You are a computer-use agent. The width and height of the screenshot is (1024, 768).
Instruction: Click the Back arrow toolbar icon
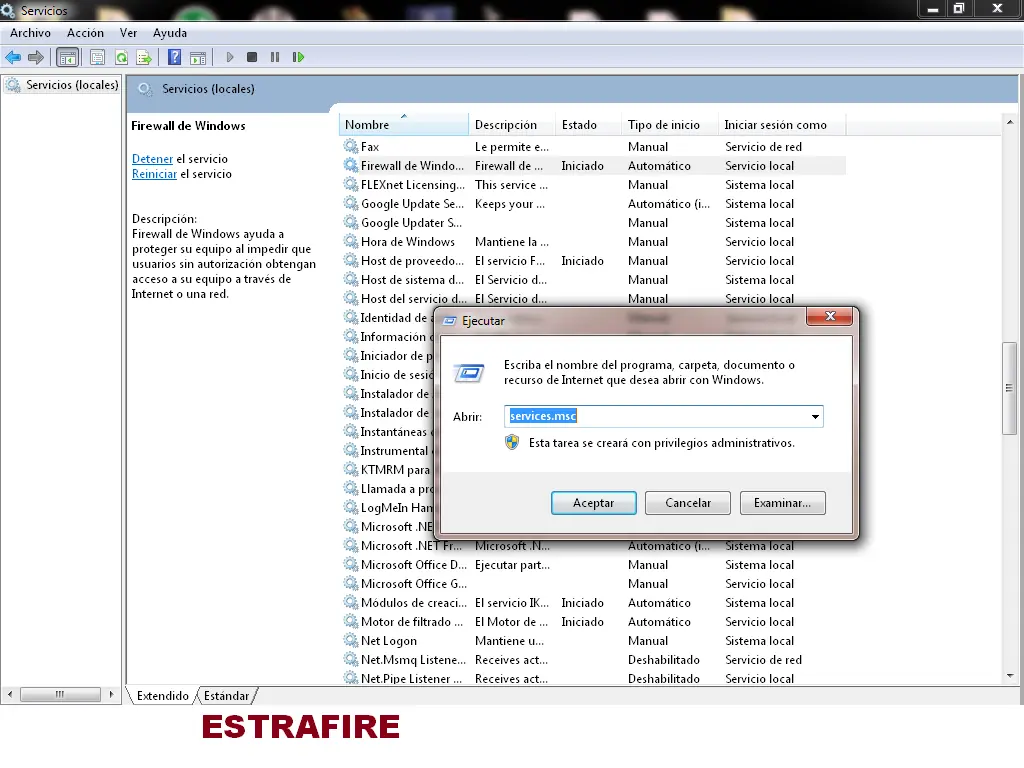pyautogui.click(x=13, y=57)
